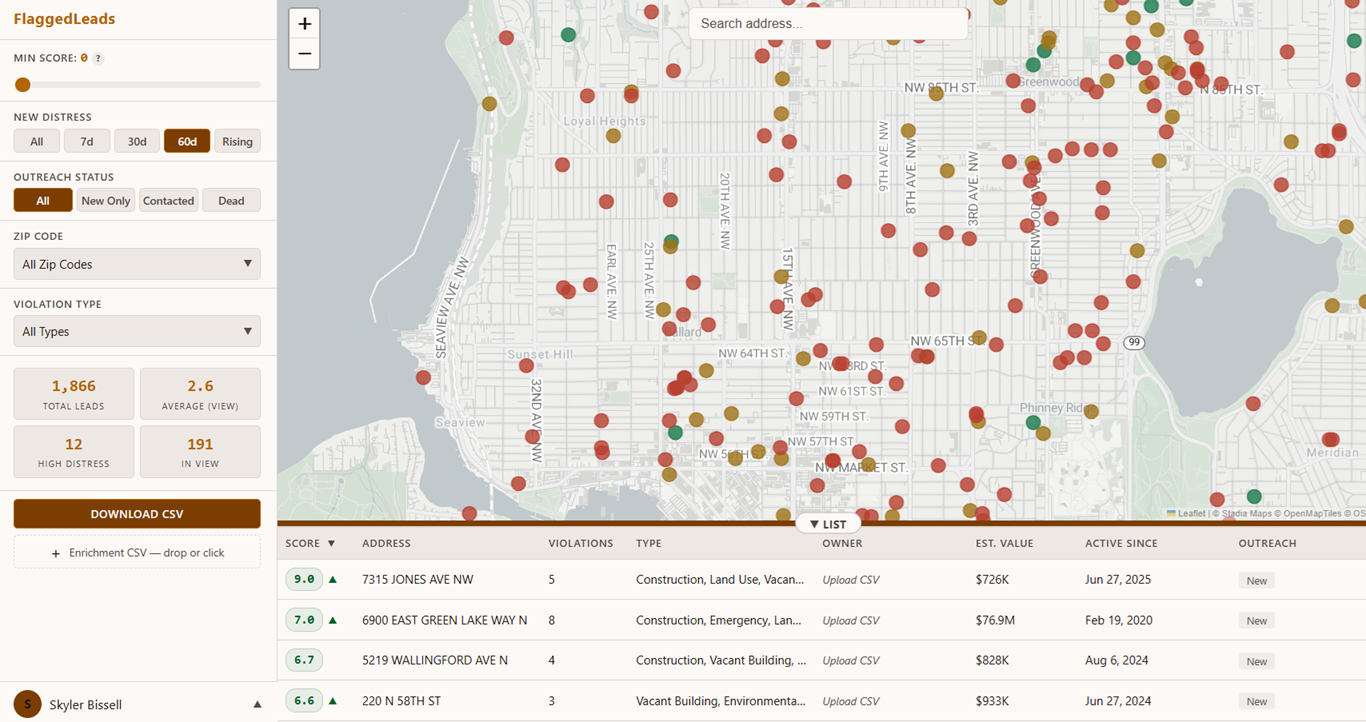
Task: Click the $76.9M estimated value cell
Action: [995, 620]
